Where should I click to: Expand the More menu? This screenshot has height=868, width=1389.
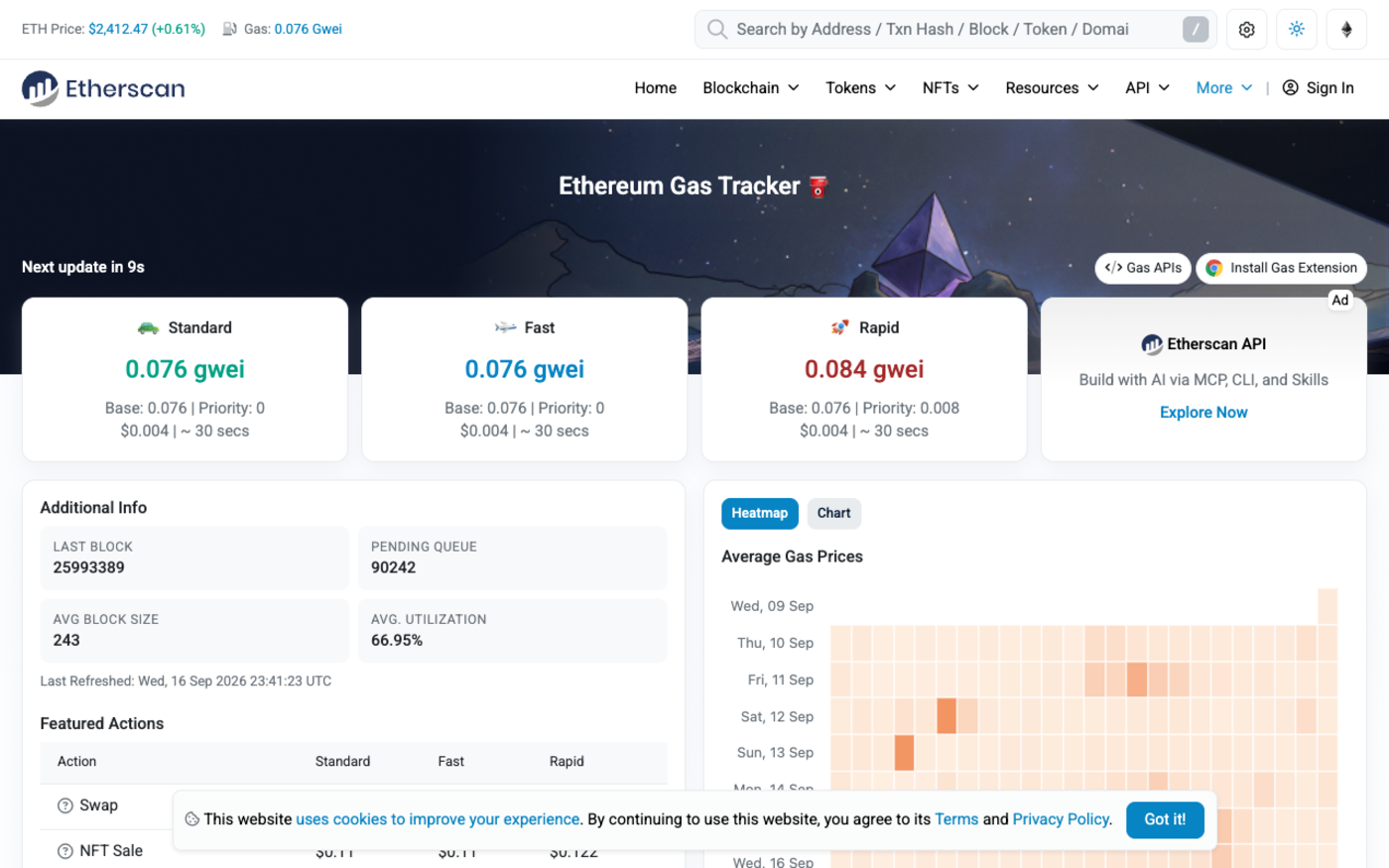tap(1224, 88)
